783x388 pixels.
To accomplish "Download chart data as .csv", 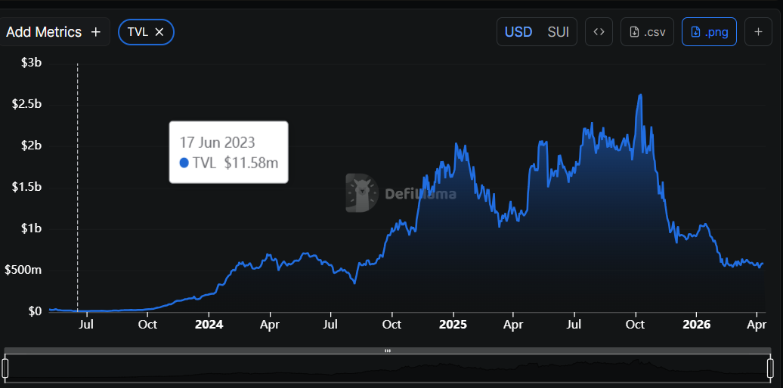I will (647, 32).
